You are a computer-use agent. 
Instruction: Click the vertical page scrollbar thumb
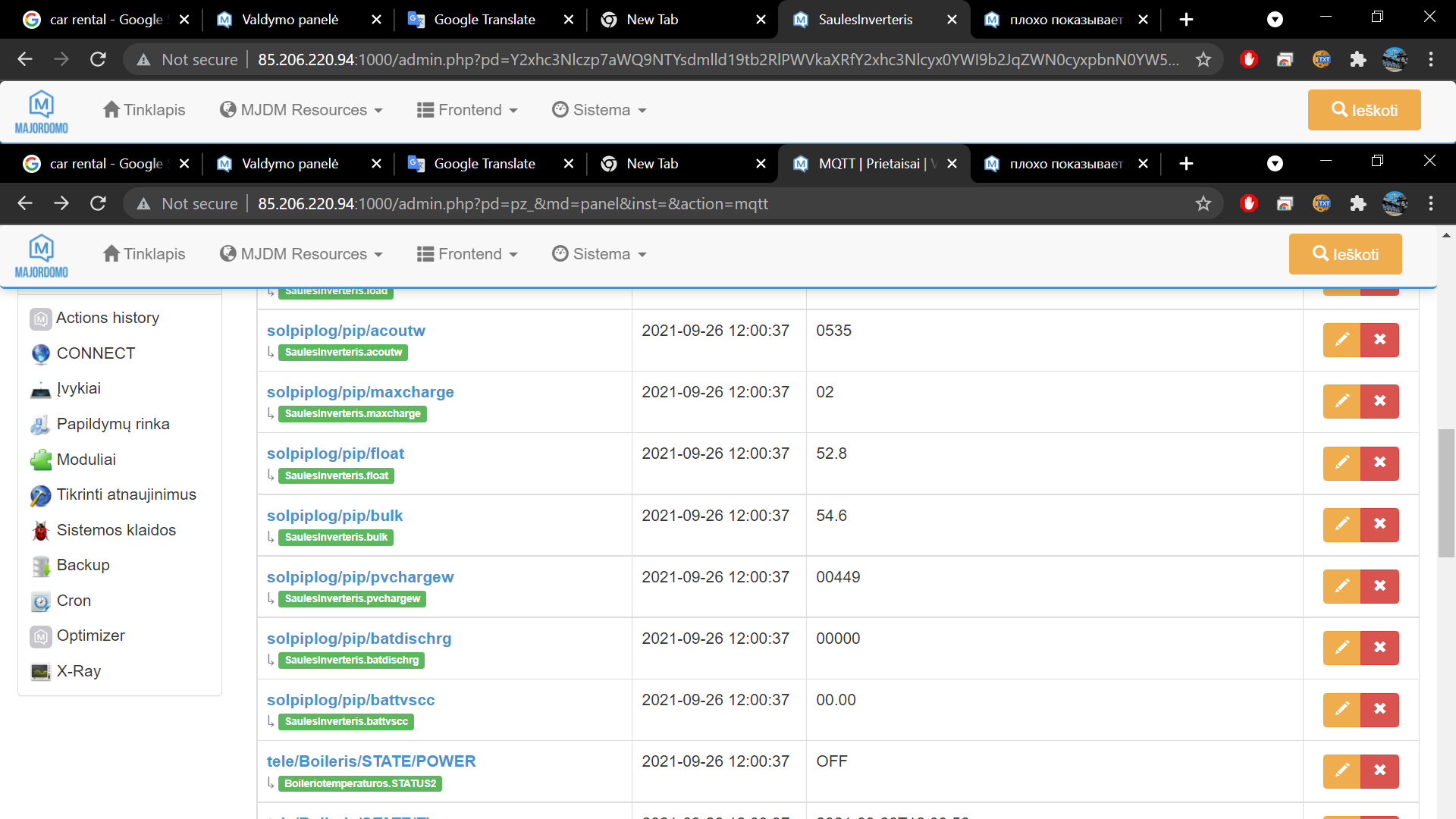tap(1446, 493)
